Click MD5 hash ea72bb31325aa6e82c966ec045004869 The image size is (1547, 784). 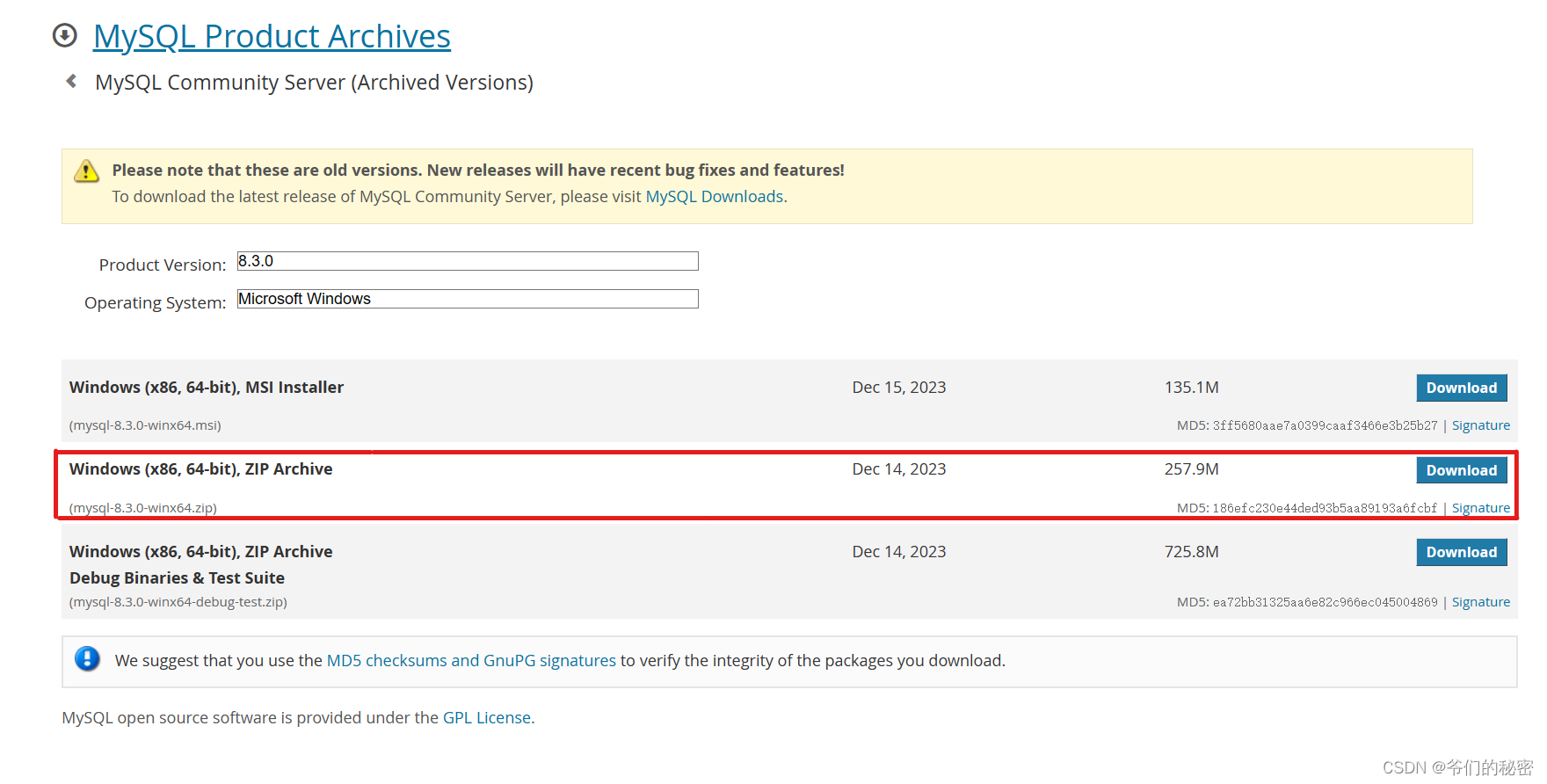1325,602
